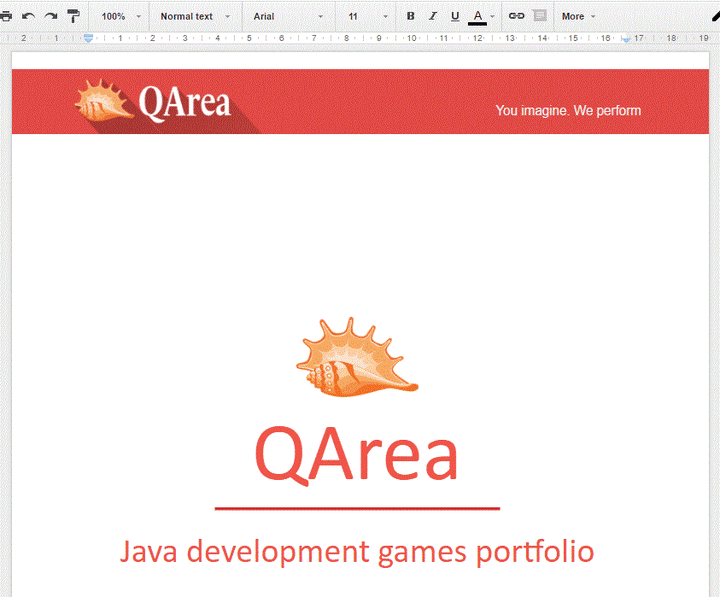
Task: Select the Paint format tool
Action: point(73,17)
